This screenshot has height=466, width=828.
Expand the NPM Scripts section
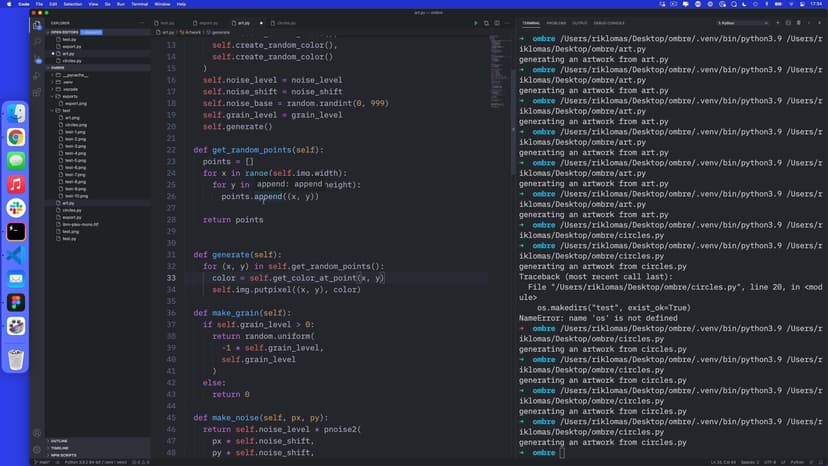62,454
